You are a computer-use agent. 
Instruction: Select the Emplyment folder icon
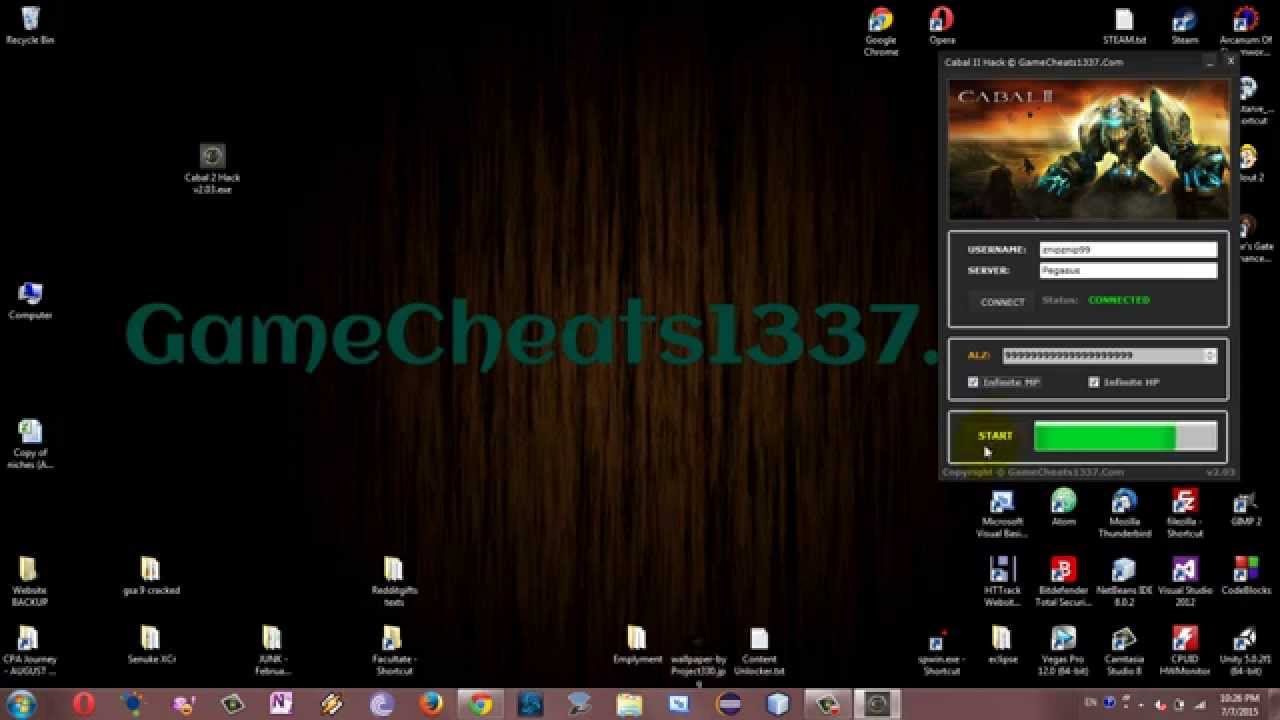pos(637,645)
